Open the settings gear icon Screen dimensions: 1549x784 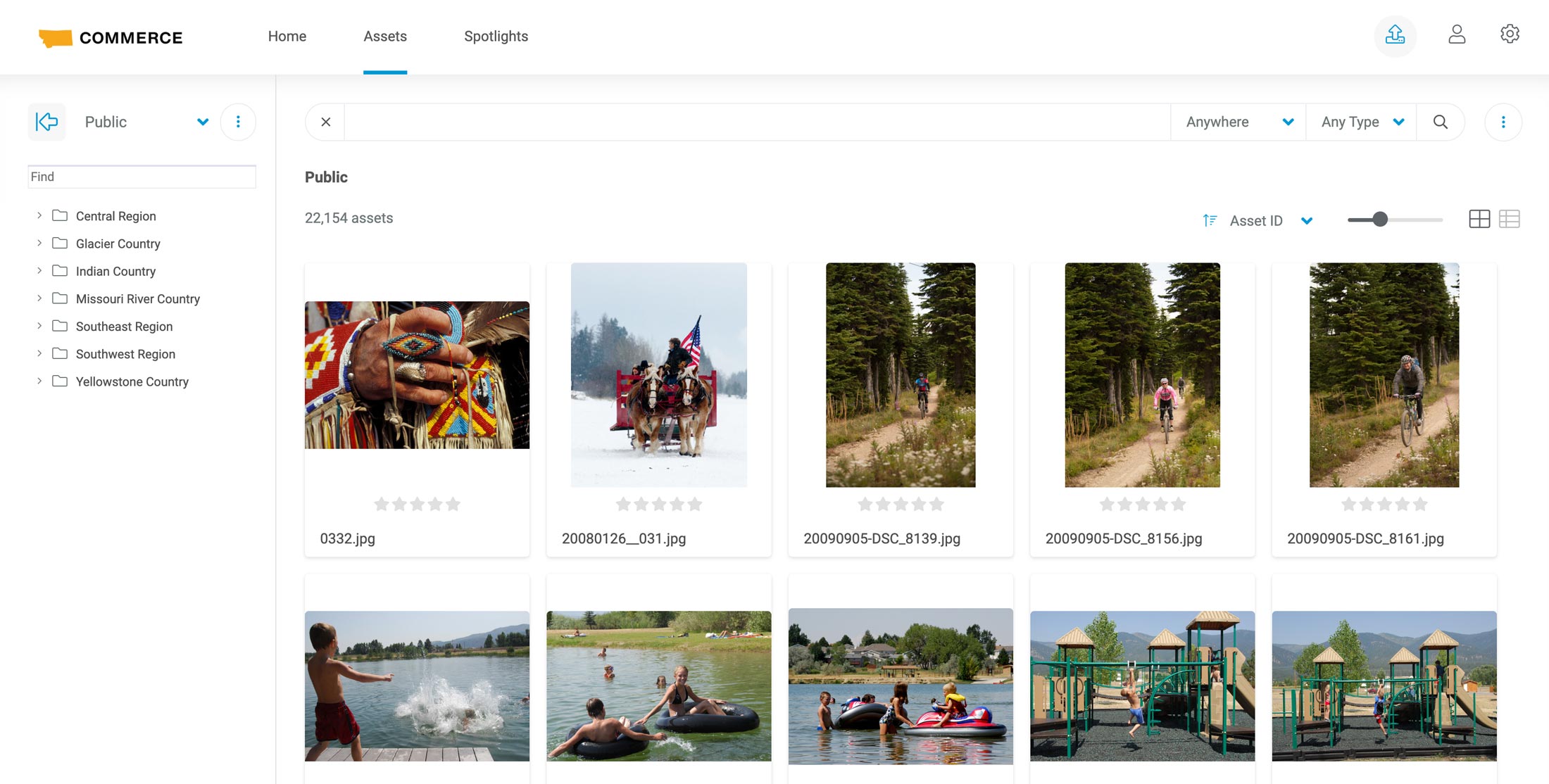[x=1510, y=34]
